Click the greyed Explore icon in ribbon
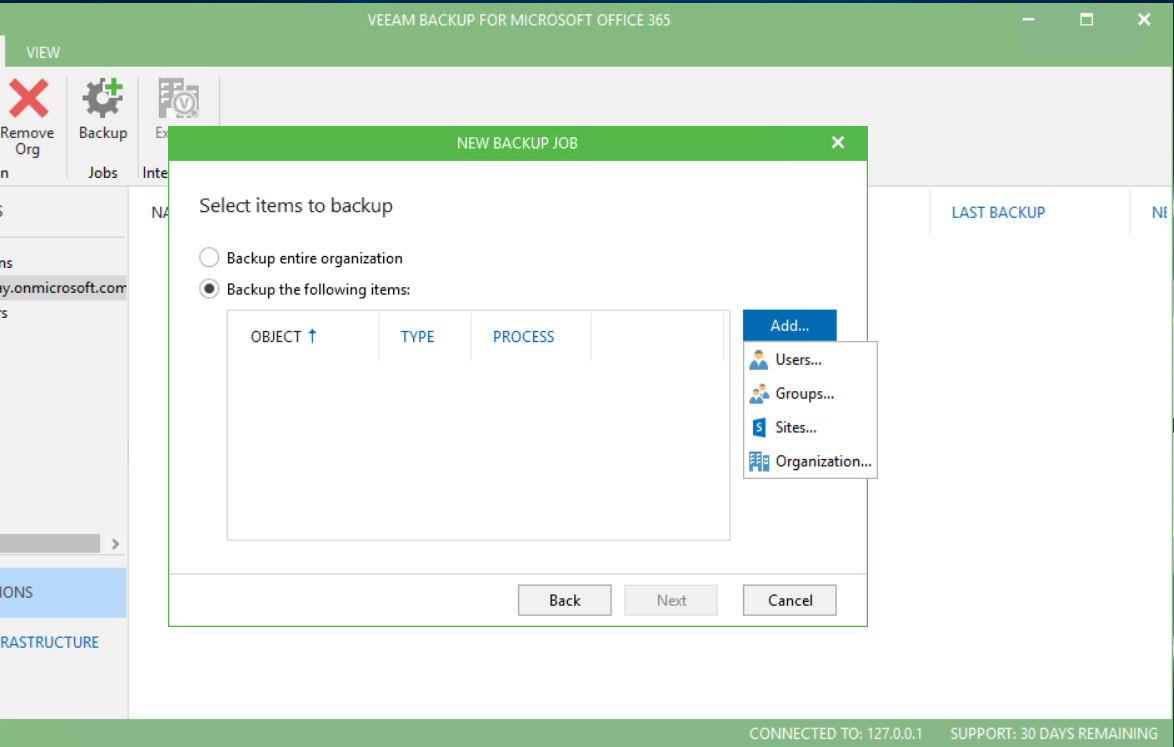The image size is (1174, 747). [x=178, y=98]
